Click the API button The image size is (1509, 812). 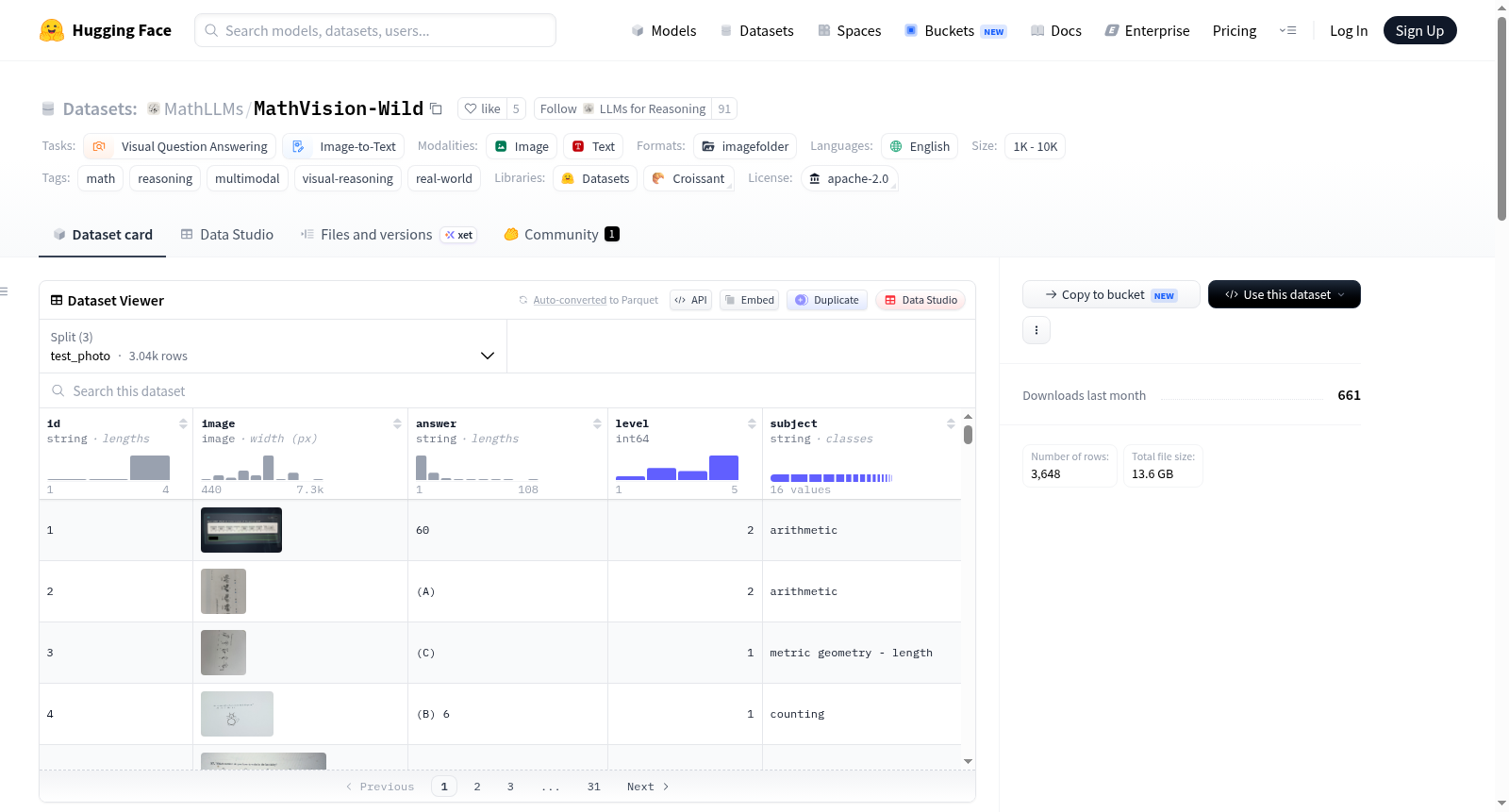(x=690, y=300)
